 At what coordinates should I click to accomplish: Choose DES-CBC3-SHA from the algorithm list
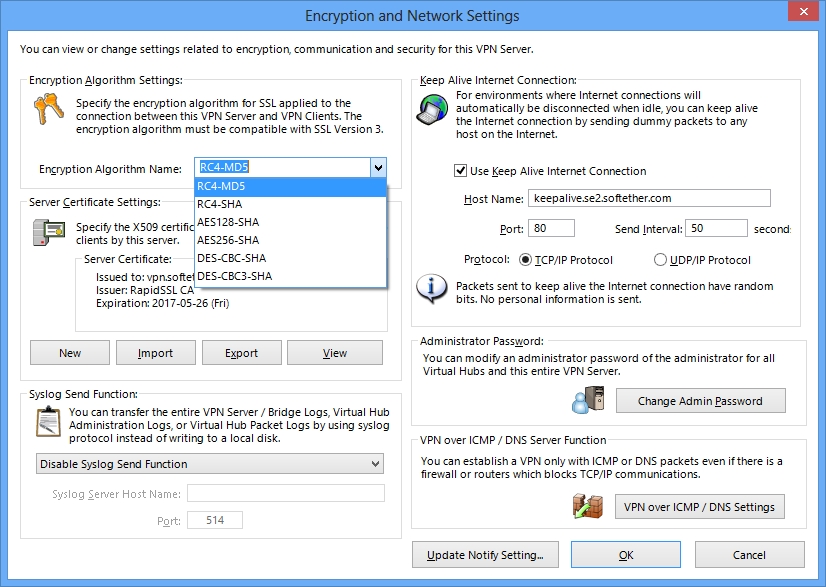pyautogui.click(x=290, y=276)
